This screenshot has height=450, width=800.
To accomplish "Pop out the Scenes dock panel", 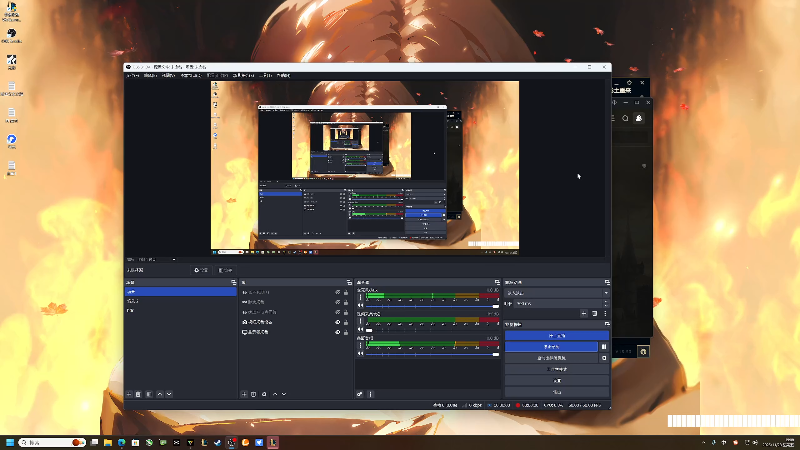I will pos(234,282).
